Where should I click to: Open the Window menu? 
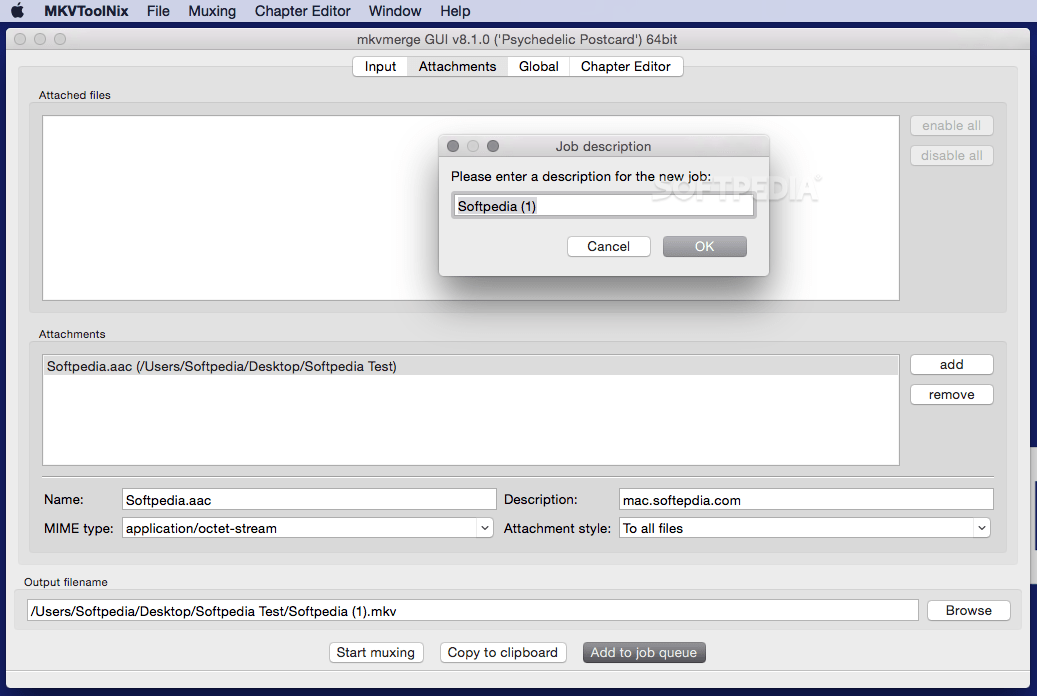395,11
